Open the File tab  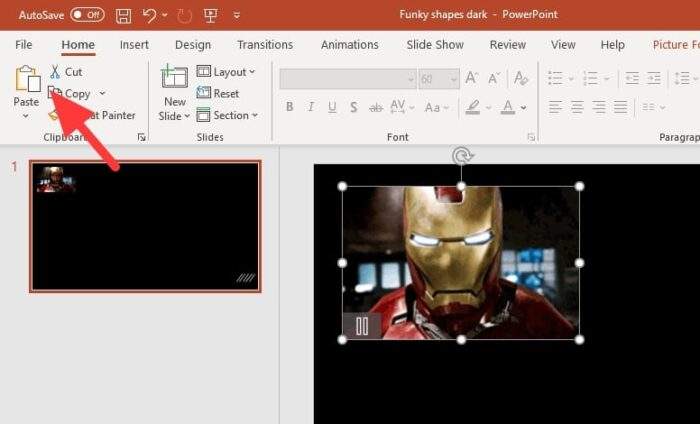[x=24, y=45]
